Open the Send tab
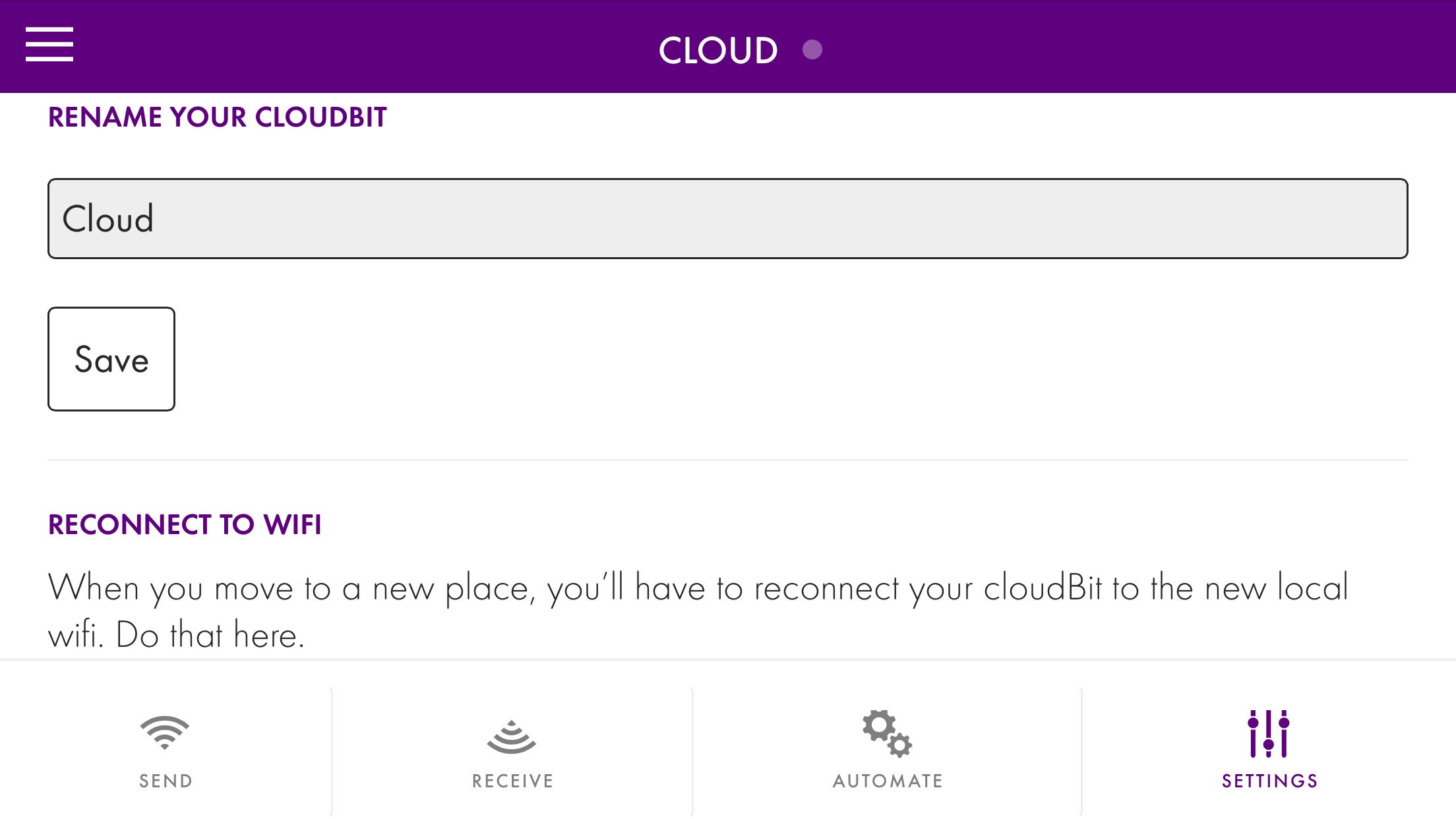This screenshot has height=819, width=1456. tap(166, 752)
